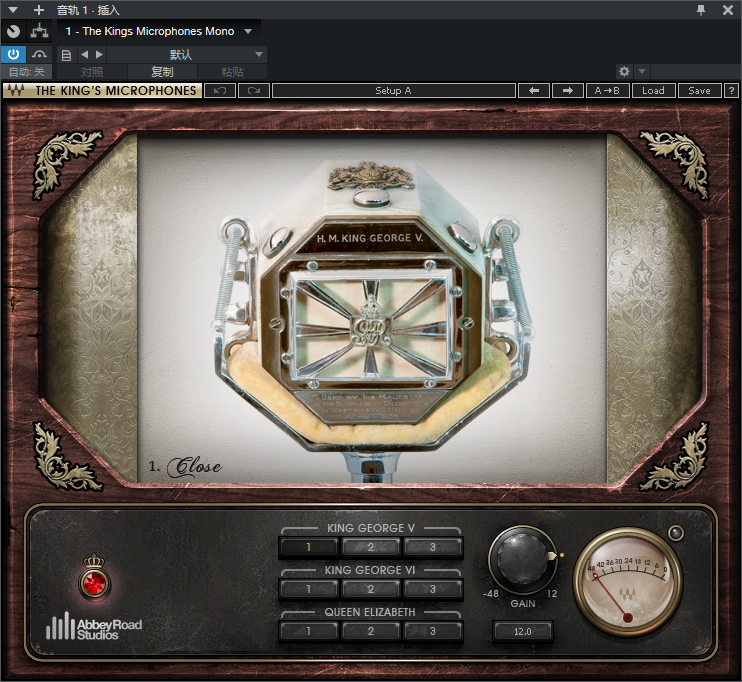Click the 自动: 关 automation toggle
The image size is (742, 682).
[x=27, y=72]
